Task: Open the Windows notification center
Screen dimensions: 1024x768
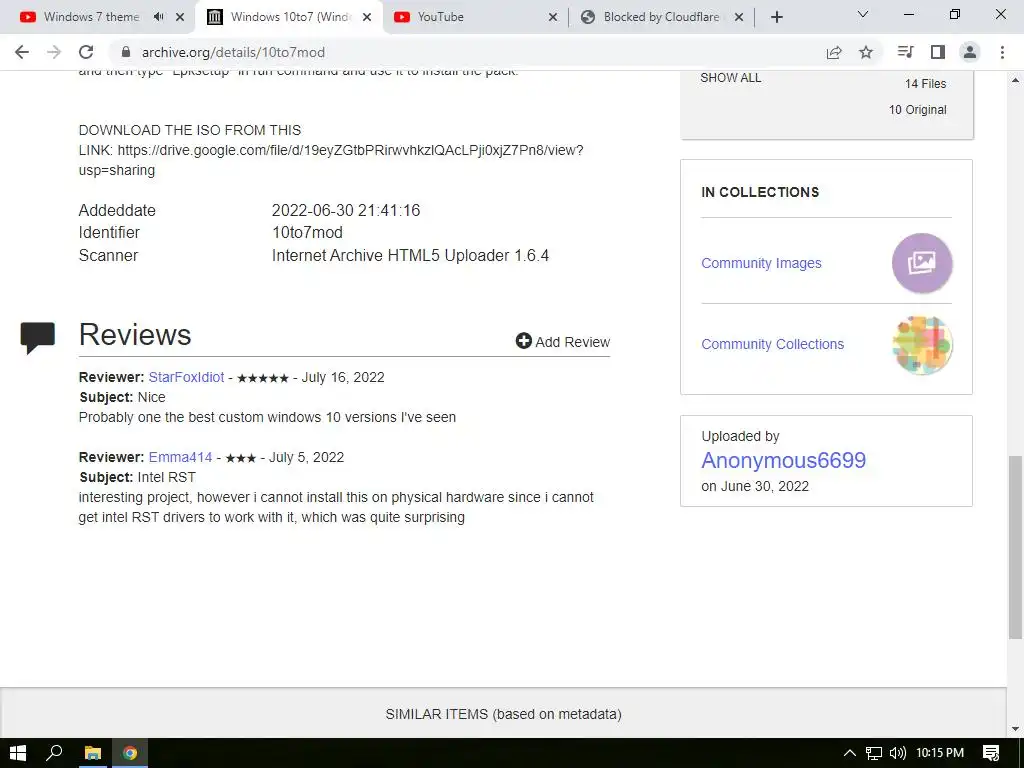Action: click(991, 753)
